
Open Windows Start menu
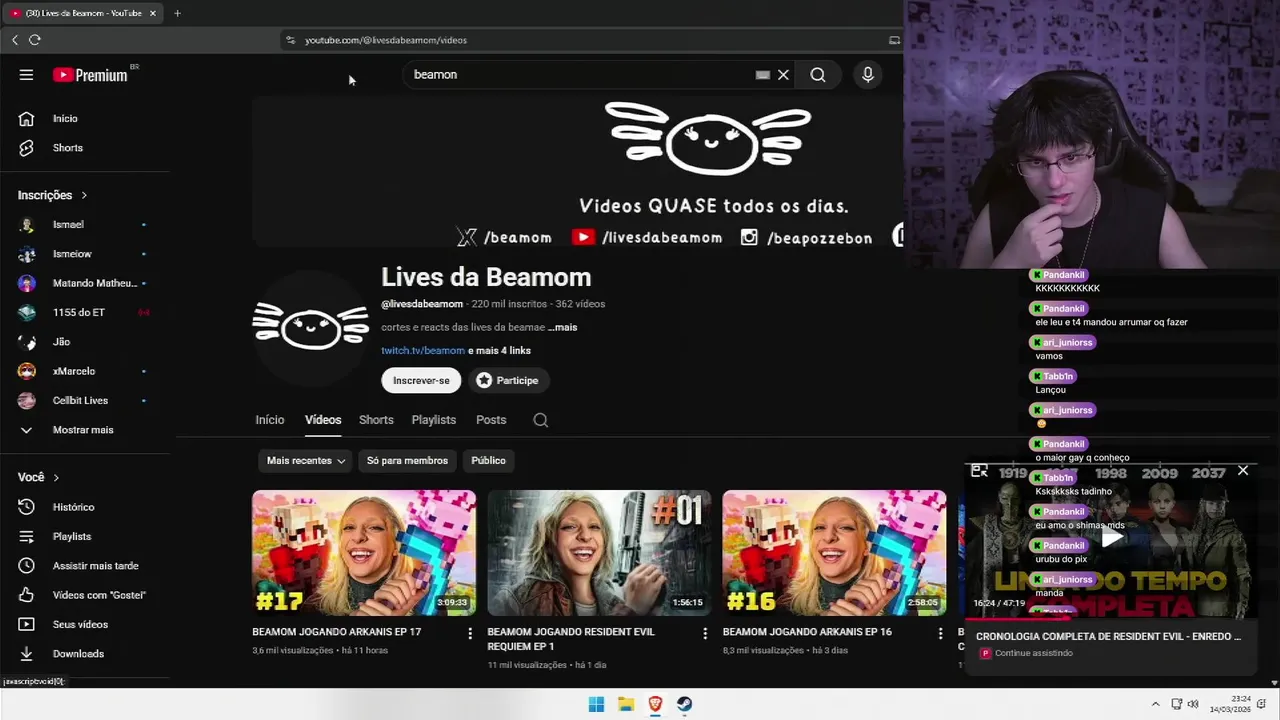tap(596, 704)
